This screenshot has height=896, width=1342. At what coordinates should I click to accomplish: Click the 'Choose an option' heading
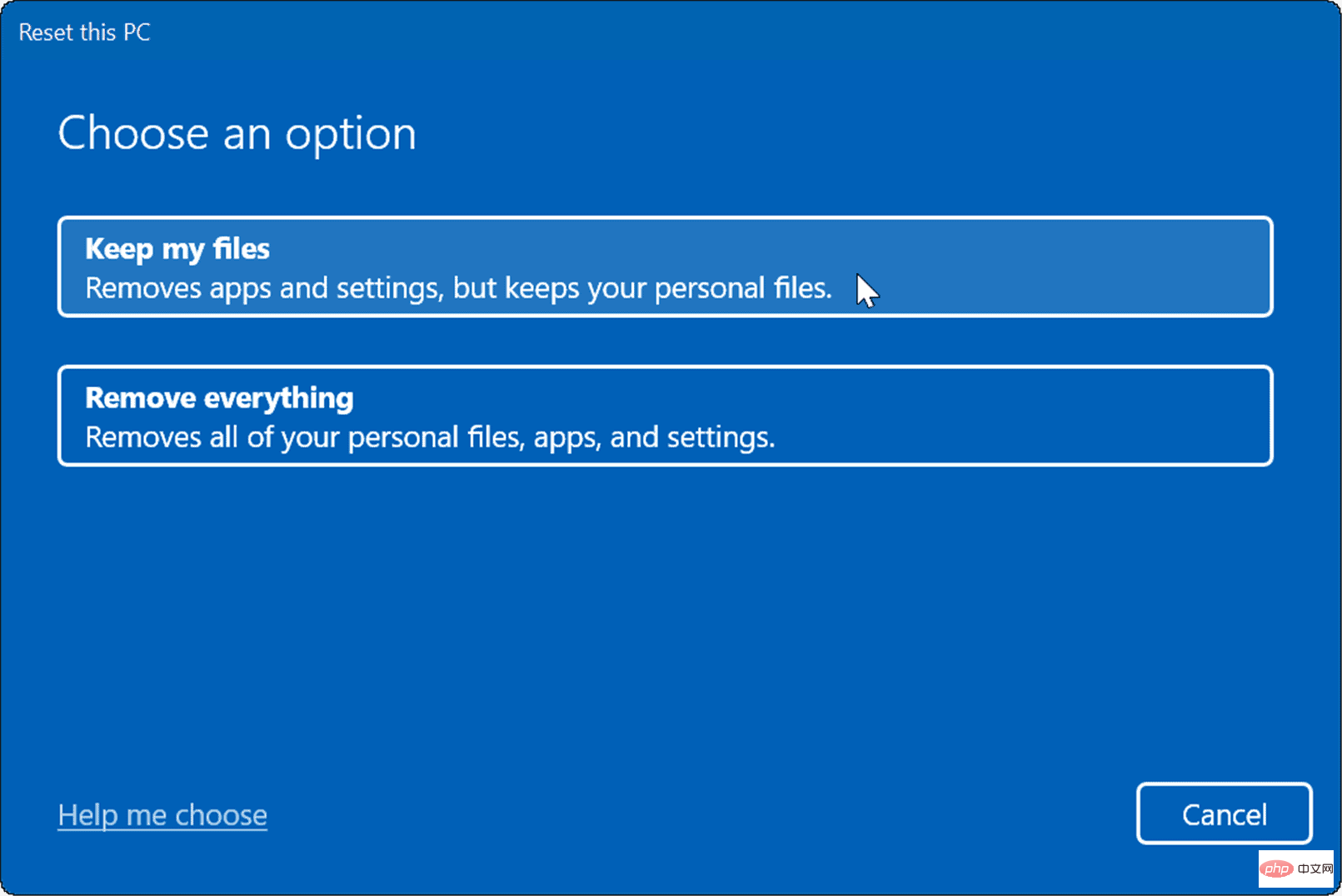pyautogui.click(x=237, y=134)
